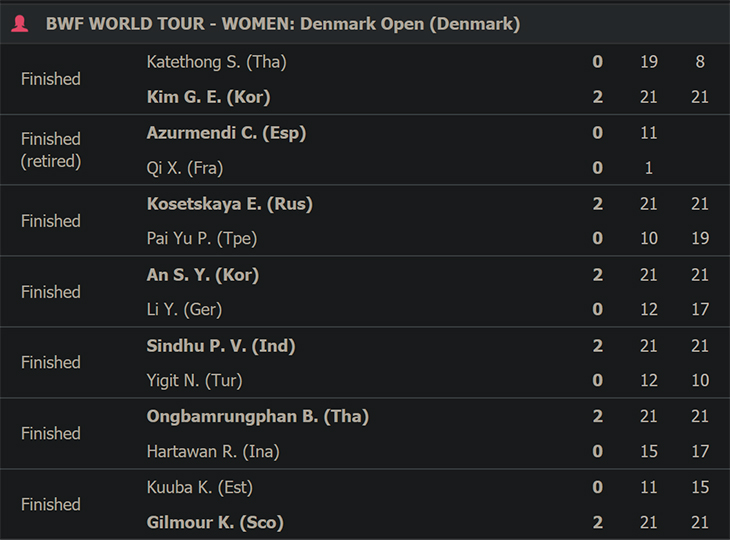This screenshot has width=730, height=540.
Task: Click Sindhu's sets won score 2
Action: pos(598,346)
